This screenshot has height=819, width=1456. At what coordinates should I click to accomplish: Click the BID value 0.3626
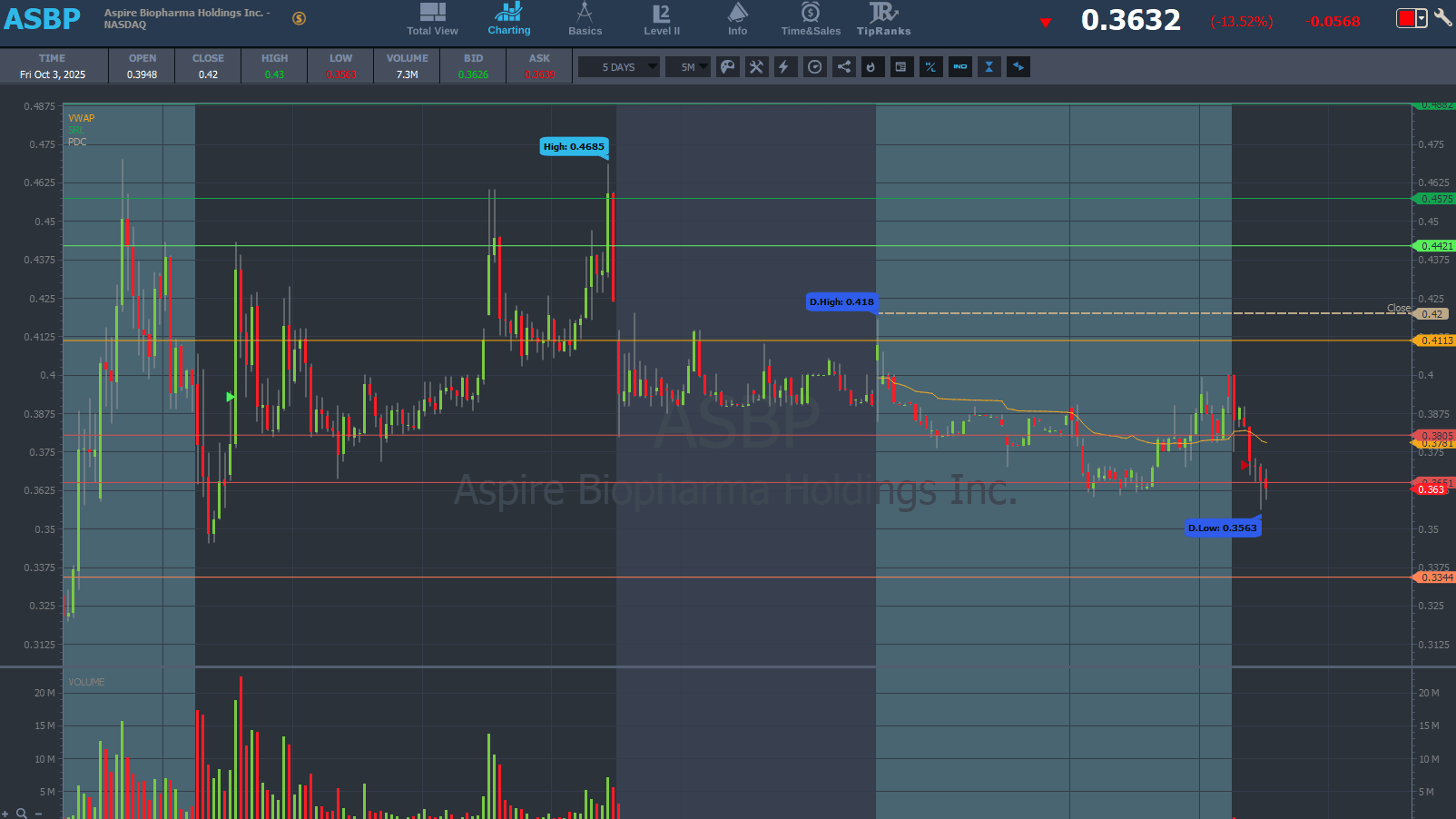click(x=473, y=74)
